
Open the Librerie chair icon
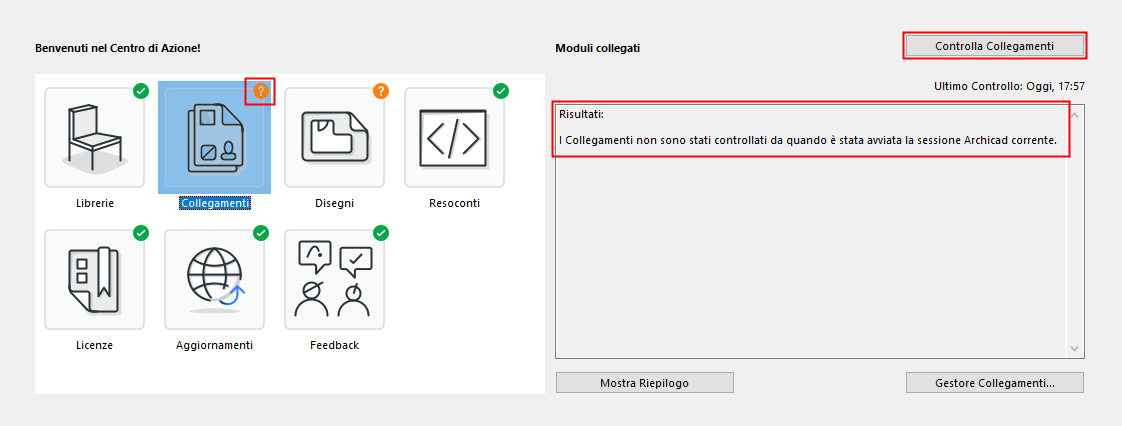pyautogui.click(x=94, y=137)
